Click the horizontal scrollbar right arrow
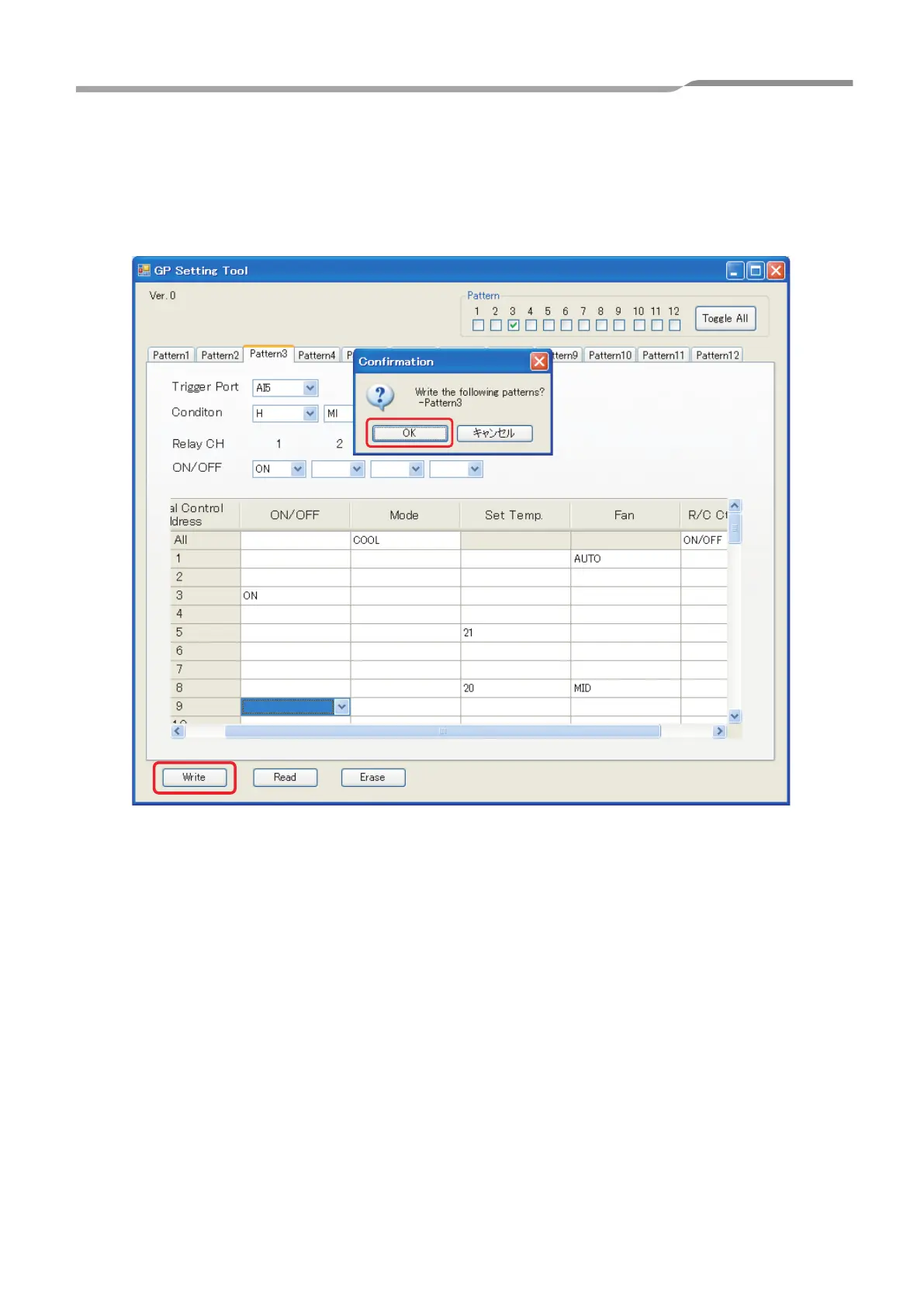This screenshot has height=1306, width=924. (719, 731)
